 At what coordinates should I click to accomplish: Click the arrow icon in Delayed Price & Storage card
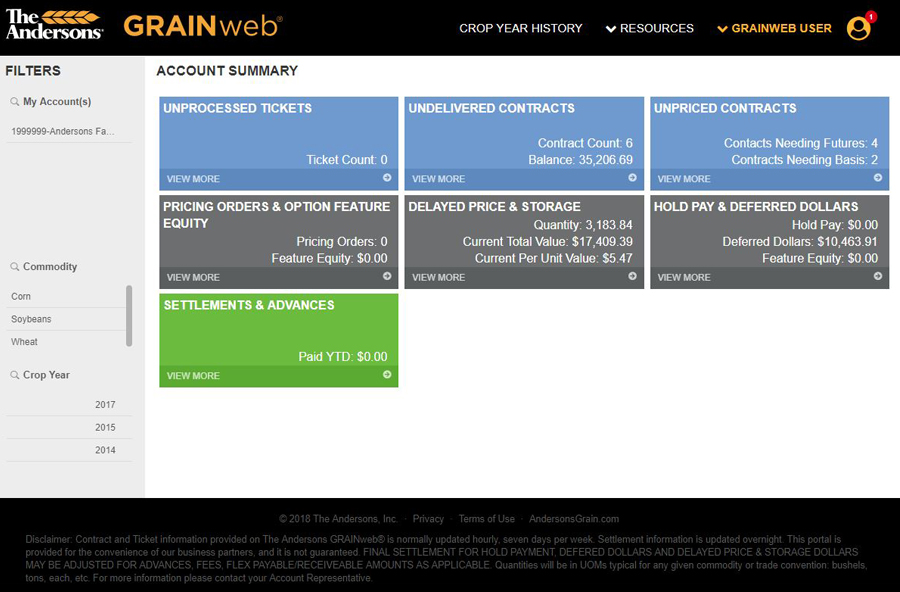[632, 276]
